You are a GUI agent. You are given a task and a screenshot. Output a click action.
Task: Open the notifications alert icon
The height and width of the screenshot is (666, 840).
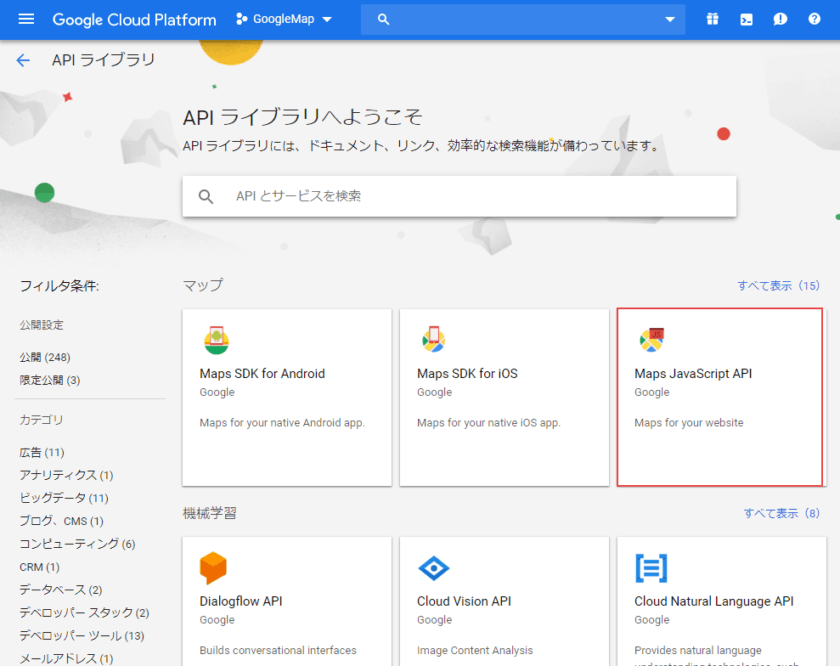pos(780,19)
